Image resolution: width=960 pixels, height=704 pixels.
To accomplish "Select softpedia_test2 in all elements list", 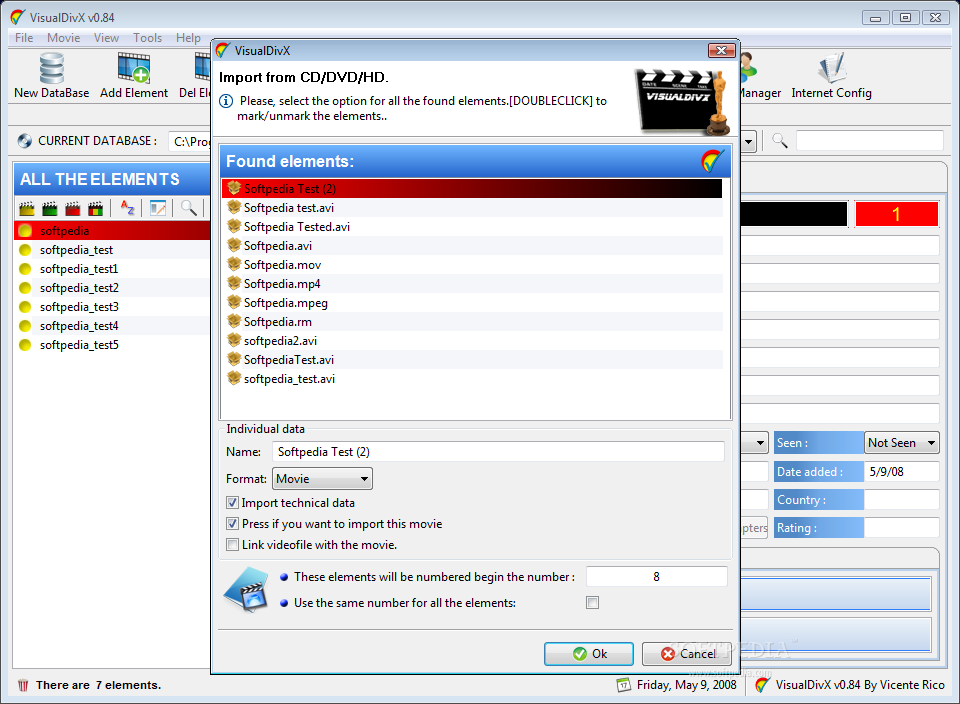I will click(113, 288).
